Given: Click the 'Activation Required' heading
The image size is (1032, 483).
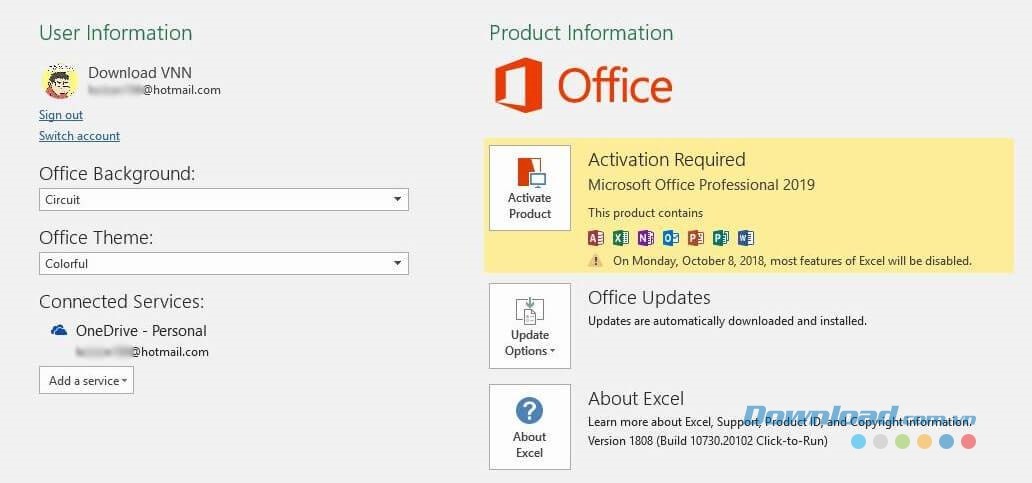Looking at the screenshot, I should (x=667, y=160).
